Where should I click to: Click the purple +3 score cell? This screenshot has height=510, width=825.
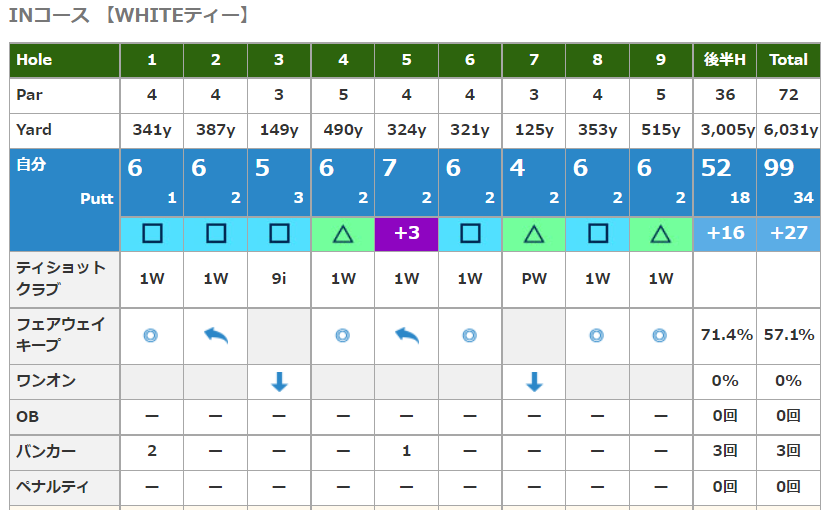[406, 235]
